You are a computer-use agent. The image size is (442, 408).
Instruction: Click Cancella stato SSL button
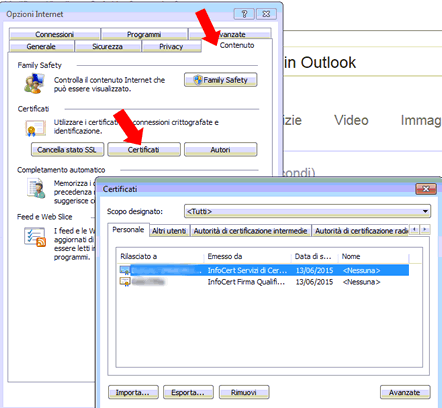(x=67, y=150)
